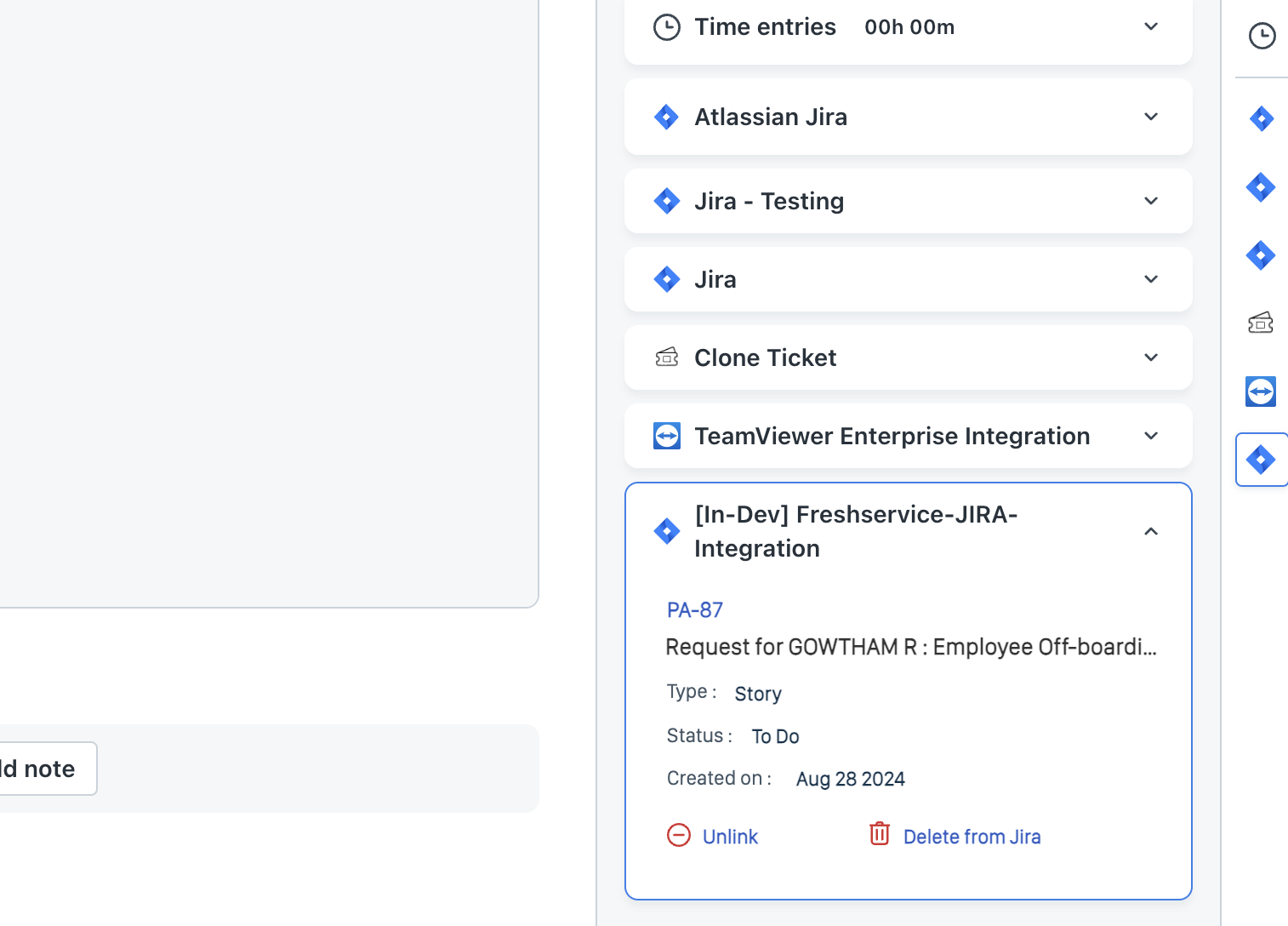Click the TeamViewer Enterprise Integration logo
1288x926 pixels.
pos(667,436)
